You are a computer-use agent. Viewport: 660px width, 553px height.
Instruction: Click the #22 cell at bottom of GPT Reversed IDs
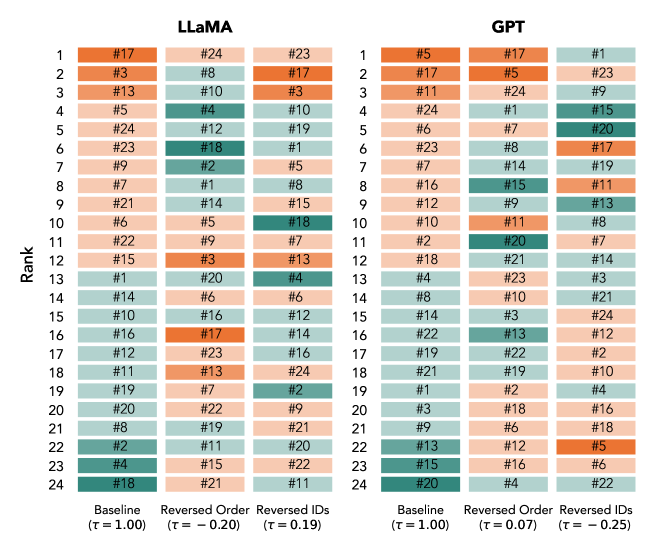tap(595, 484)
